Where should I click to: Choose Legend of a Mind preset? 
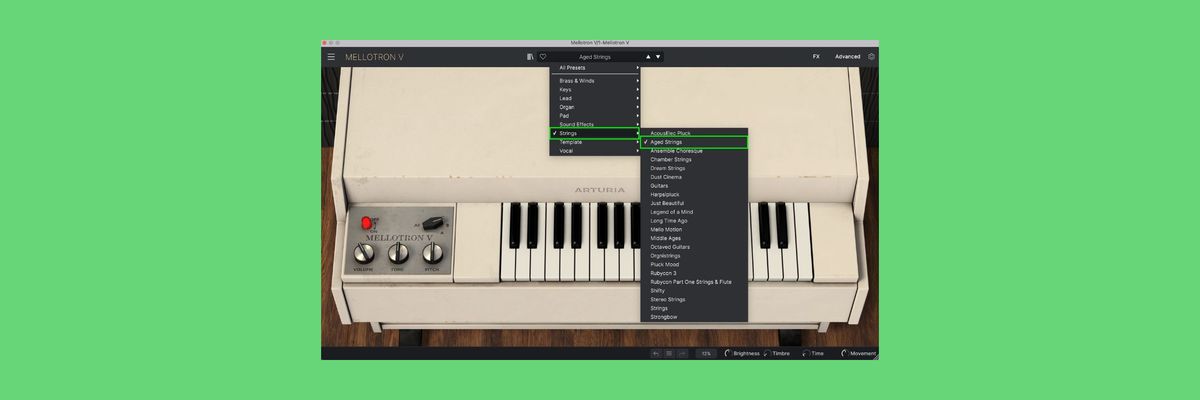(694, 212)
